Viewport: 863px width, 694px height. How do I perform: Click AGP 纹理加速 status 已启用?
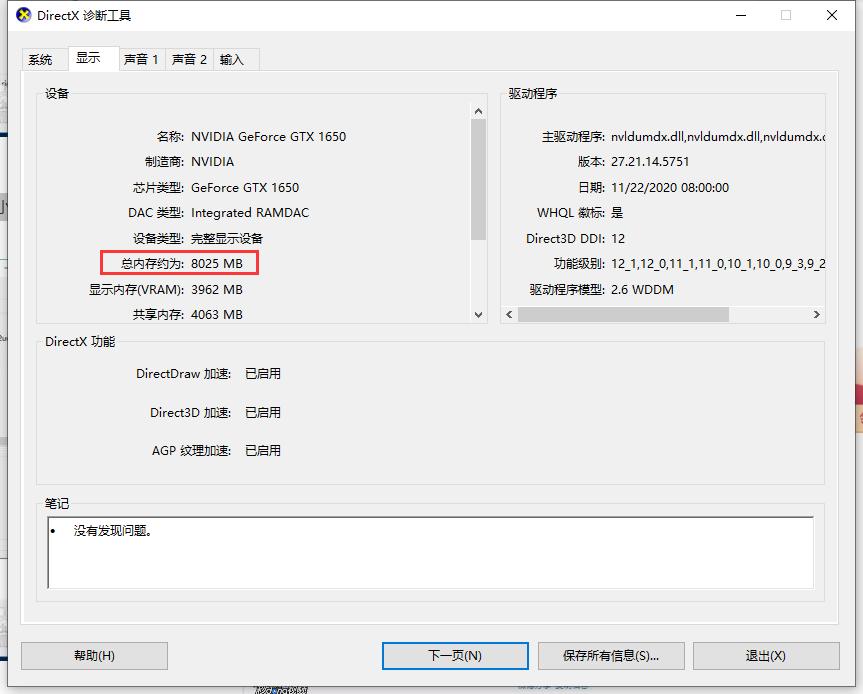tap(263, 451)
